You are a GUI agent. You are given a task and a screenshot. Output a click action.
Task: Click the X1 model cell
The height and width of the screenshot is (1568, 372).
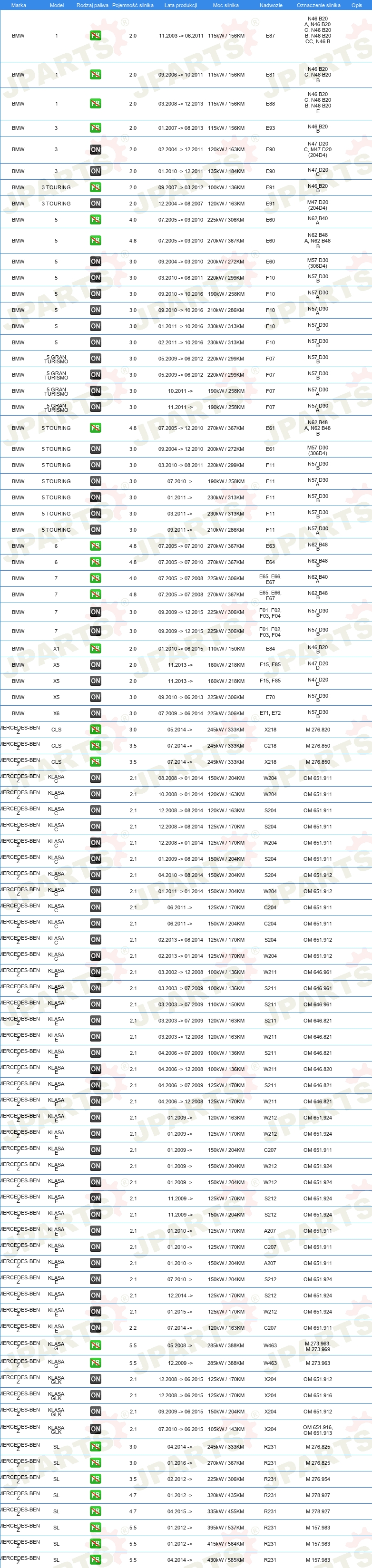pos(56,649)
